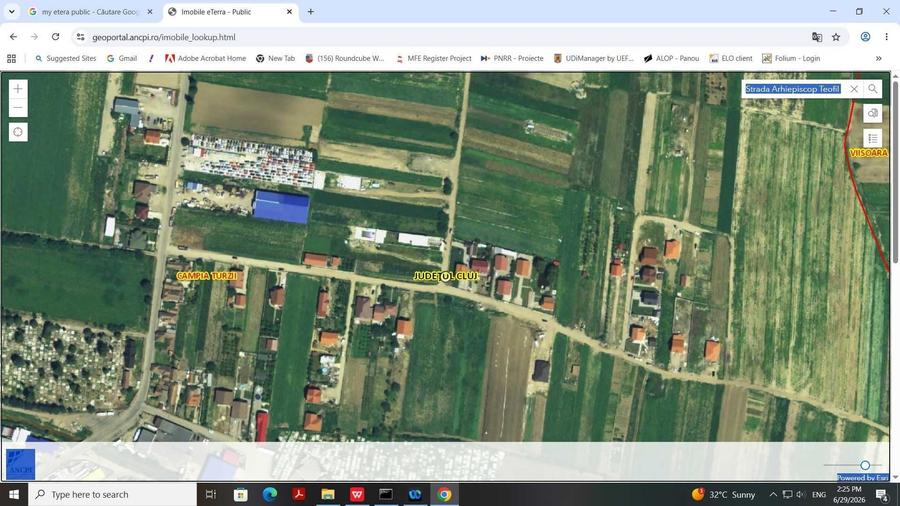
Task: Open the ALOP - Panou bookmark
Action: (672, 59)
